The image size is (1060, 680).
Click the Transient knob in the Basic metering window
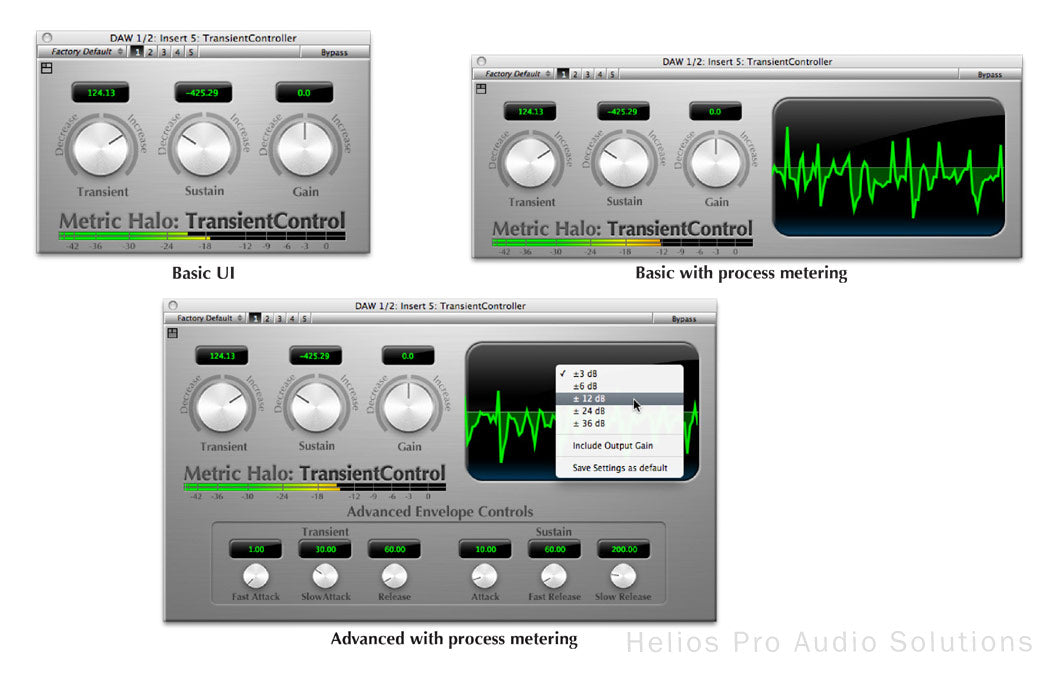[531, 162]
